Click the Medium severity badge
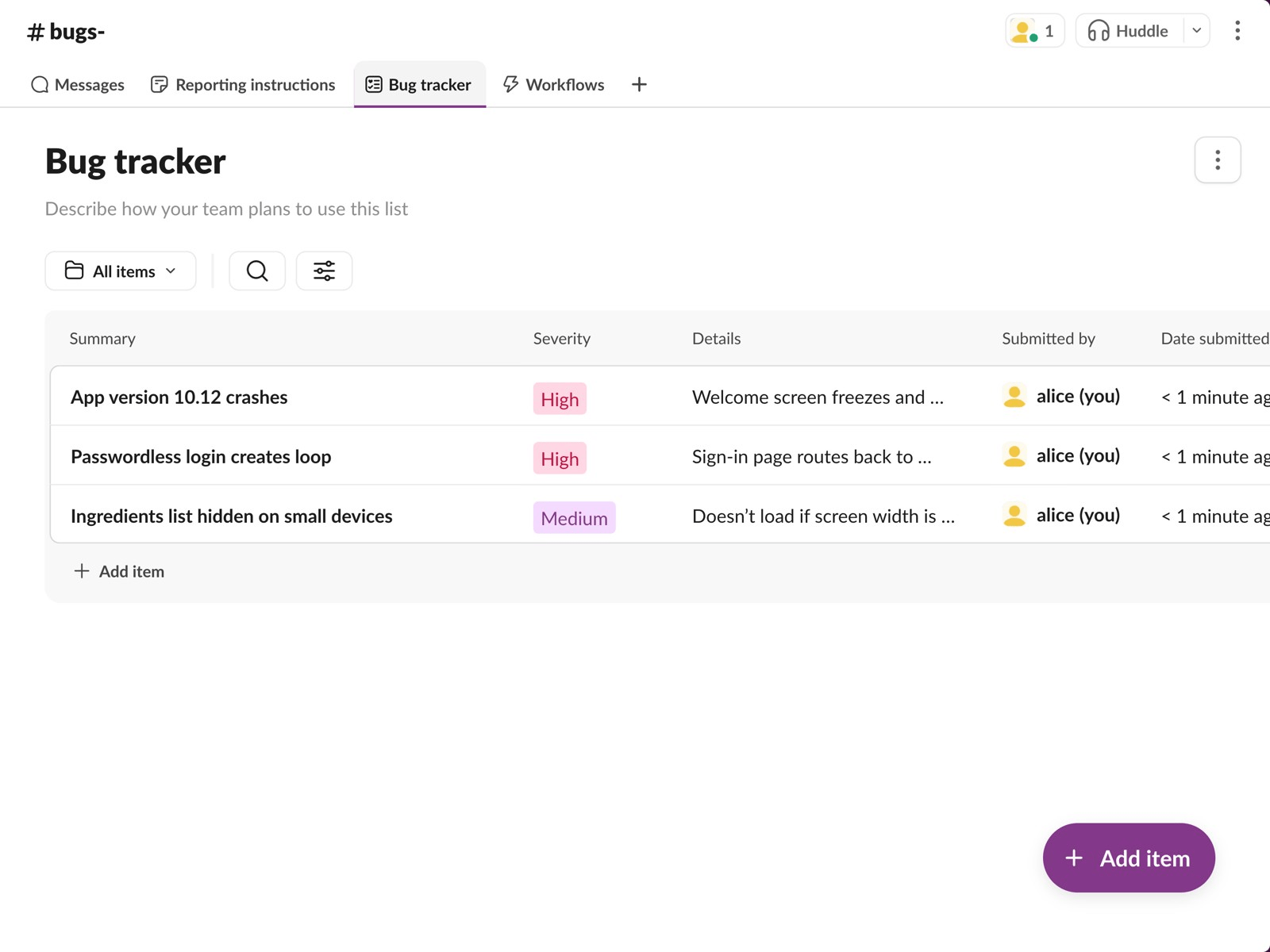Viewport: 1270px width, 952px height. (574, 517)
